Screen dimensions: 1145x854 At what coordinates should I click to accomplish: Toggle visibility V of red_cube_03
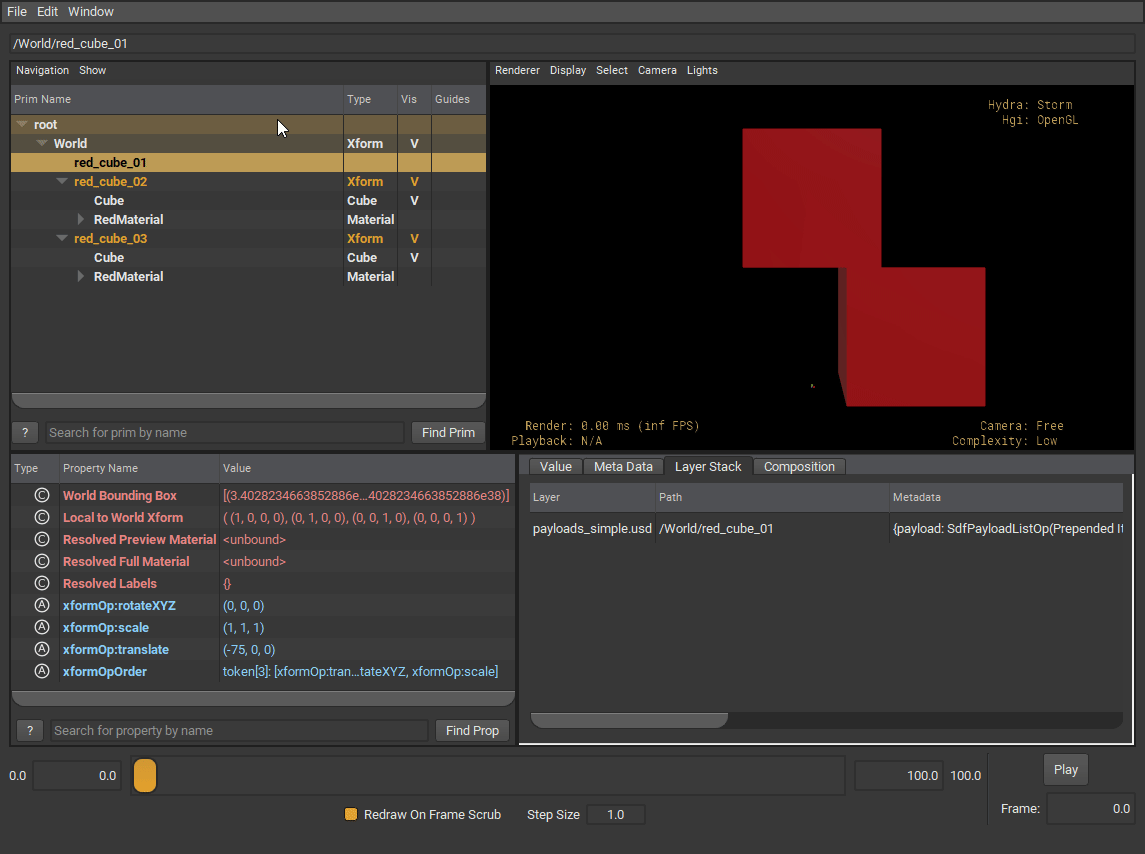click(414, 239)
